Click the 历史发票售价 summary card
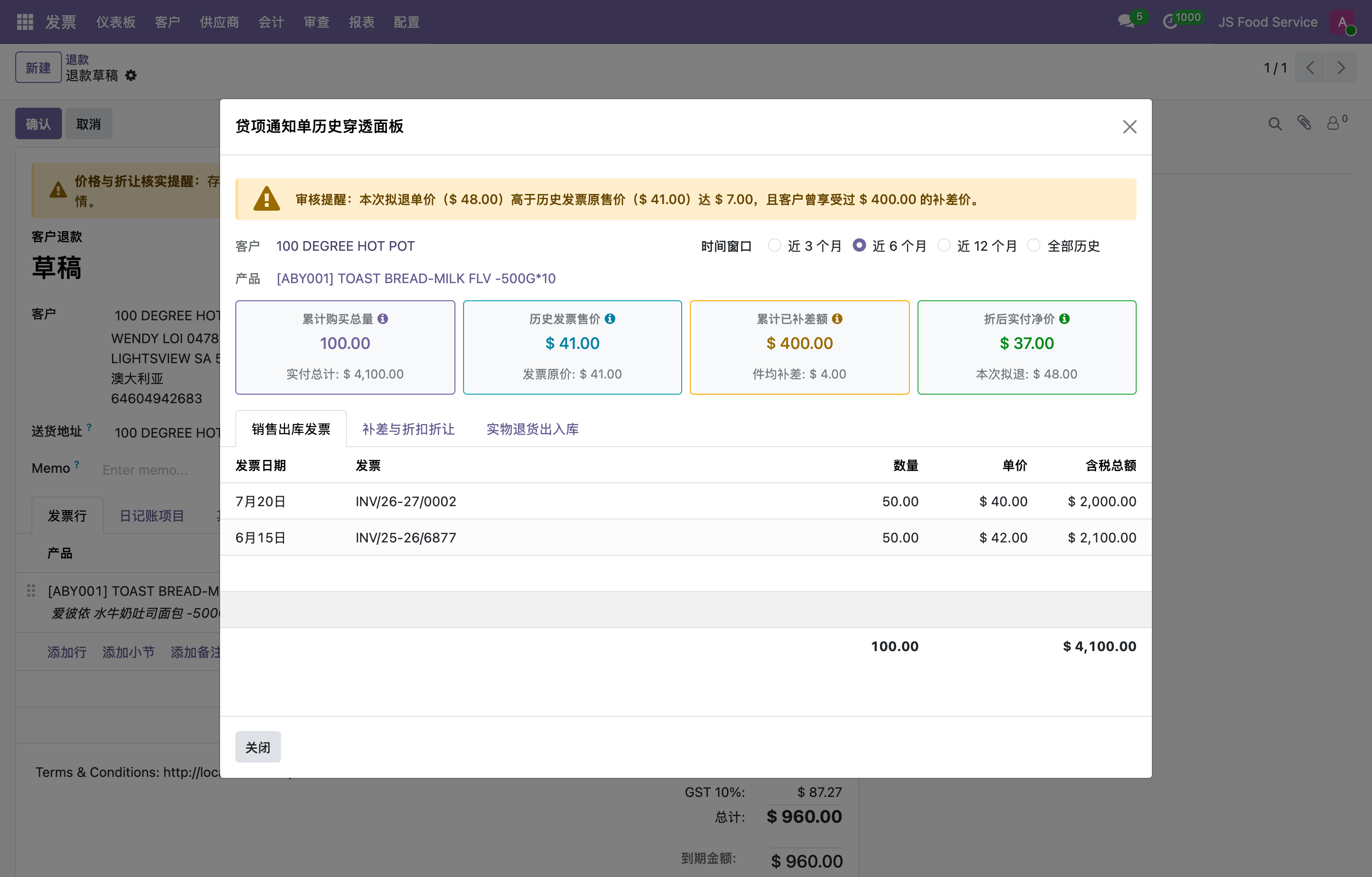Image resolution: width=1372 pixels, height=877 pixels. pos(572,347)
